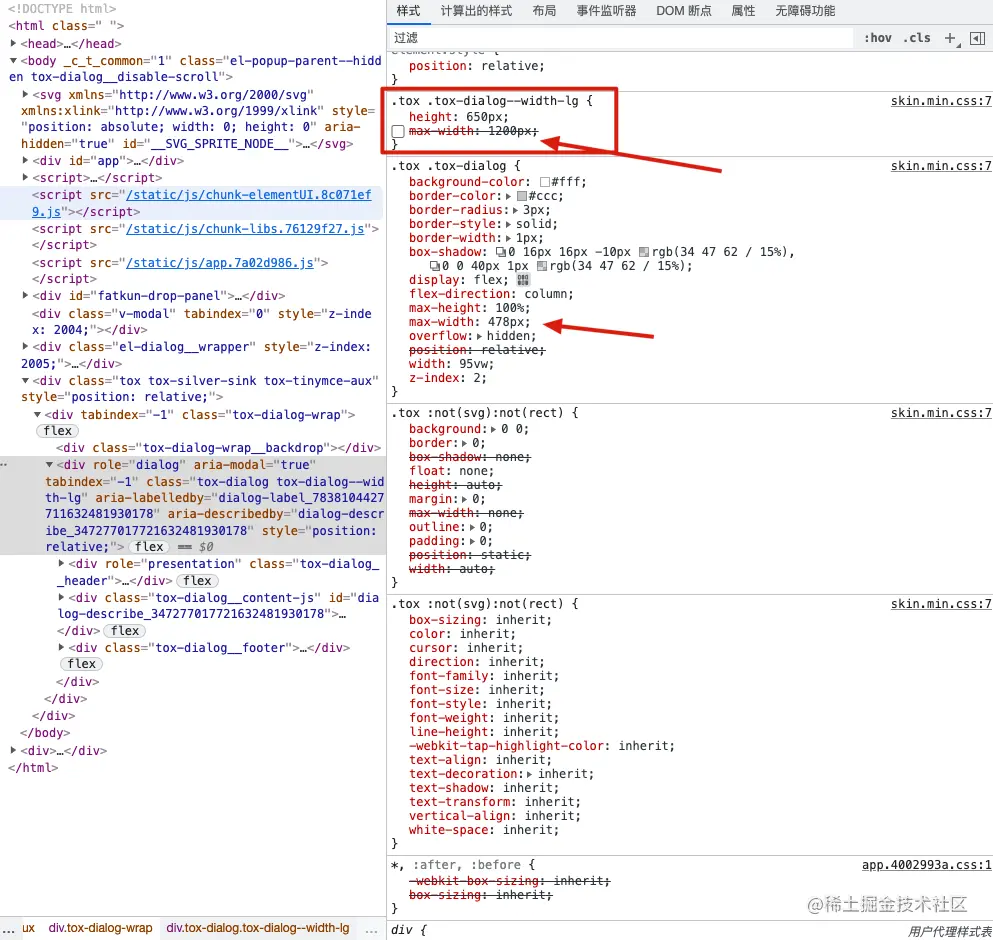
Task: Switch to the 事件监听器 tab
Action: (x=606, y=11)
